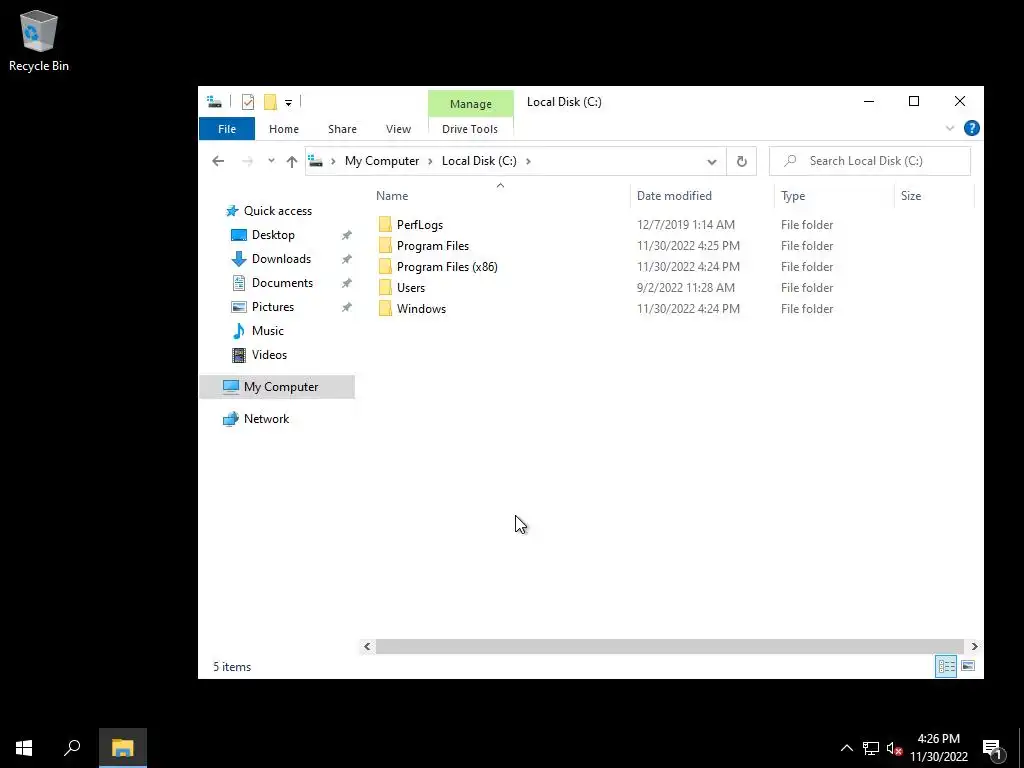Image resolution: width=1024 pixels, height=768 pixels.
Task: Select the Program Files (x86) folder
Action: click(x=447, y=266)
